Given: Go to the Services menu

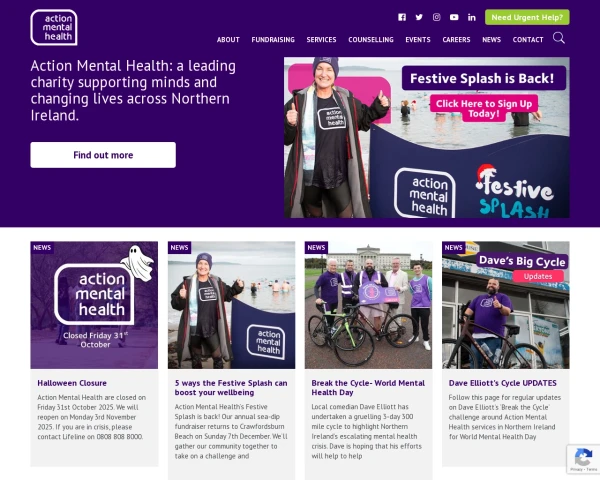Looking at the screenshot, I should tap(321, 40).
